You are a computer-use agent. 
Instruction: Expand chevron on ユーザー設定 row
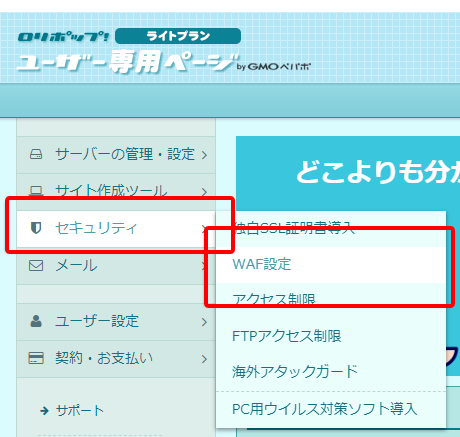coord(204,322)
